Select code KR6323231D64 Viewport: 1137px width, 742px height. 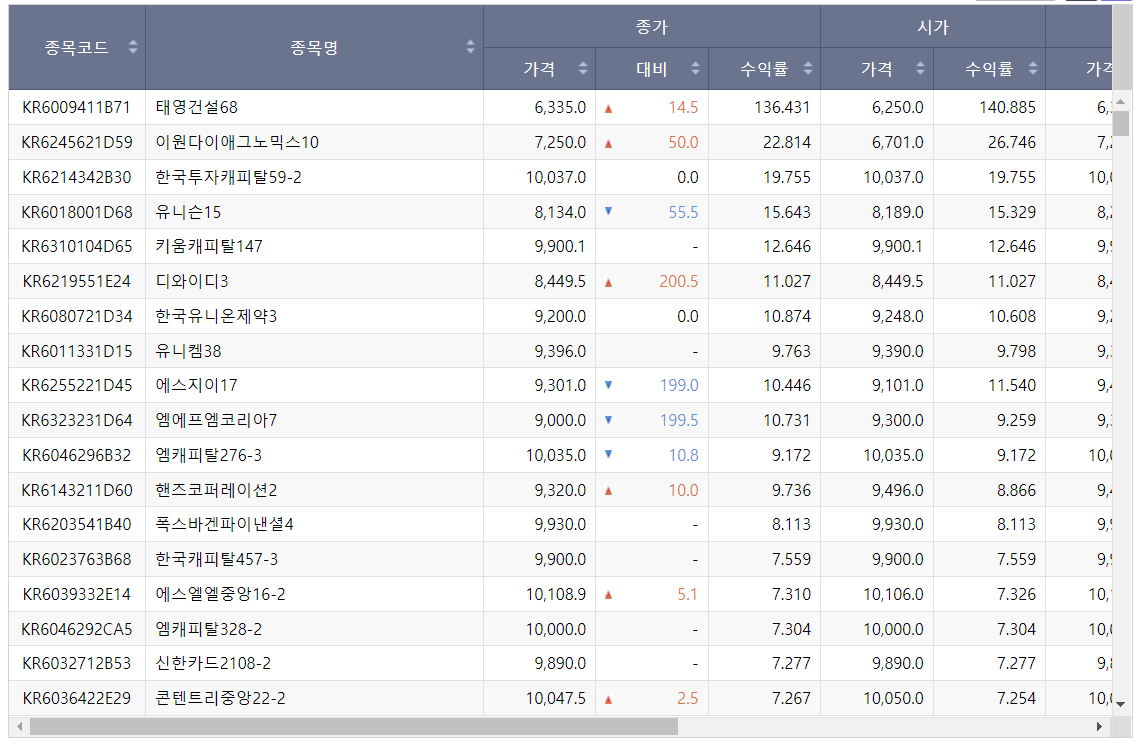pos(76,420)
